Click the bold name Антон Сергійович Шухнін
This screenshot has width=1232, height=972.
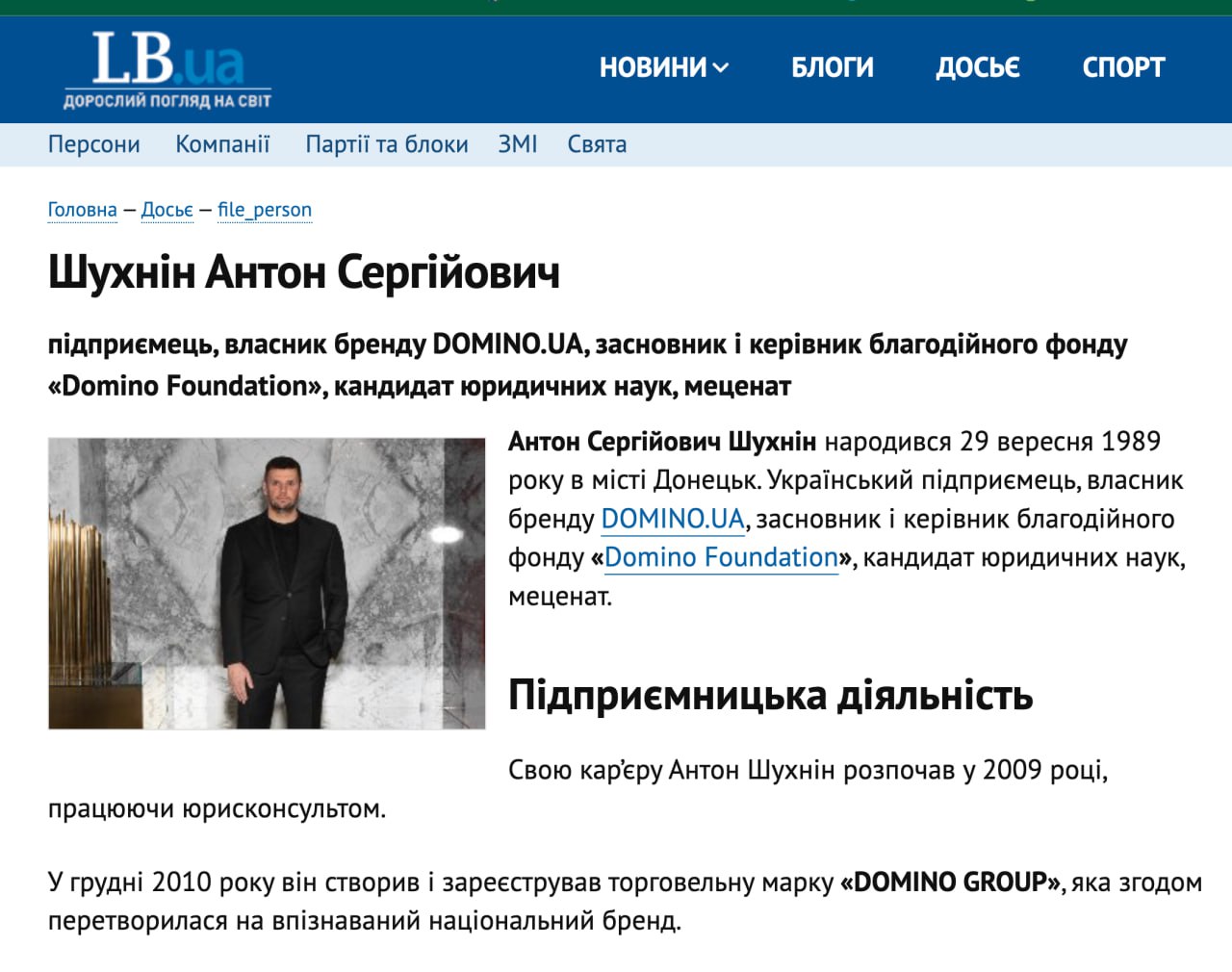coord(662,442)
